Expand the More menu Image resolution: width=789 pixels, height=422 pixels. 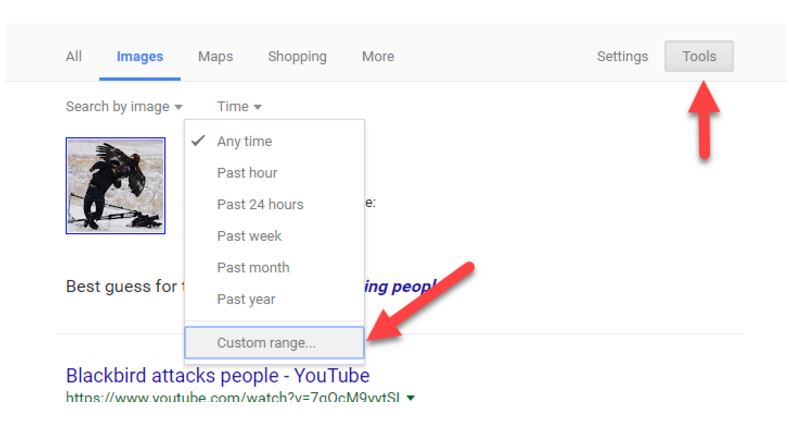pos(377,57)
